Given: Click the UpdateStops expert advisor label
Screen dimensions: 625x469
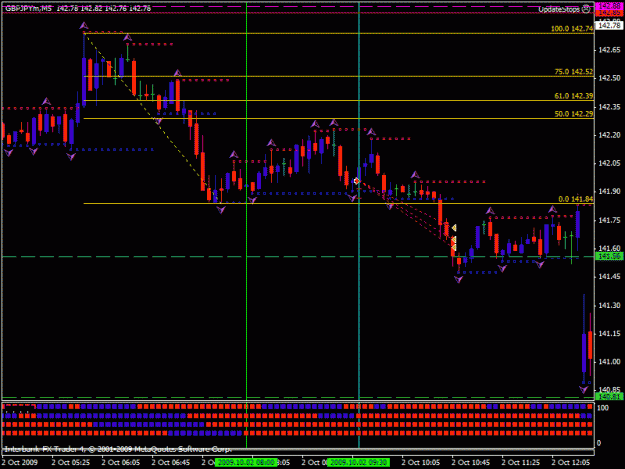Looking at the screenshot, I should point(559,9).
